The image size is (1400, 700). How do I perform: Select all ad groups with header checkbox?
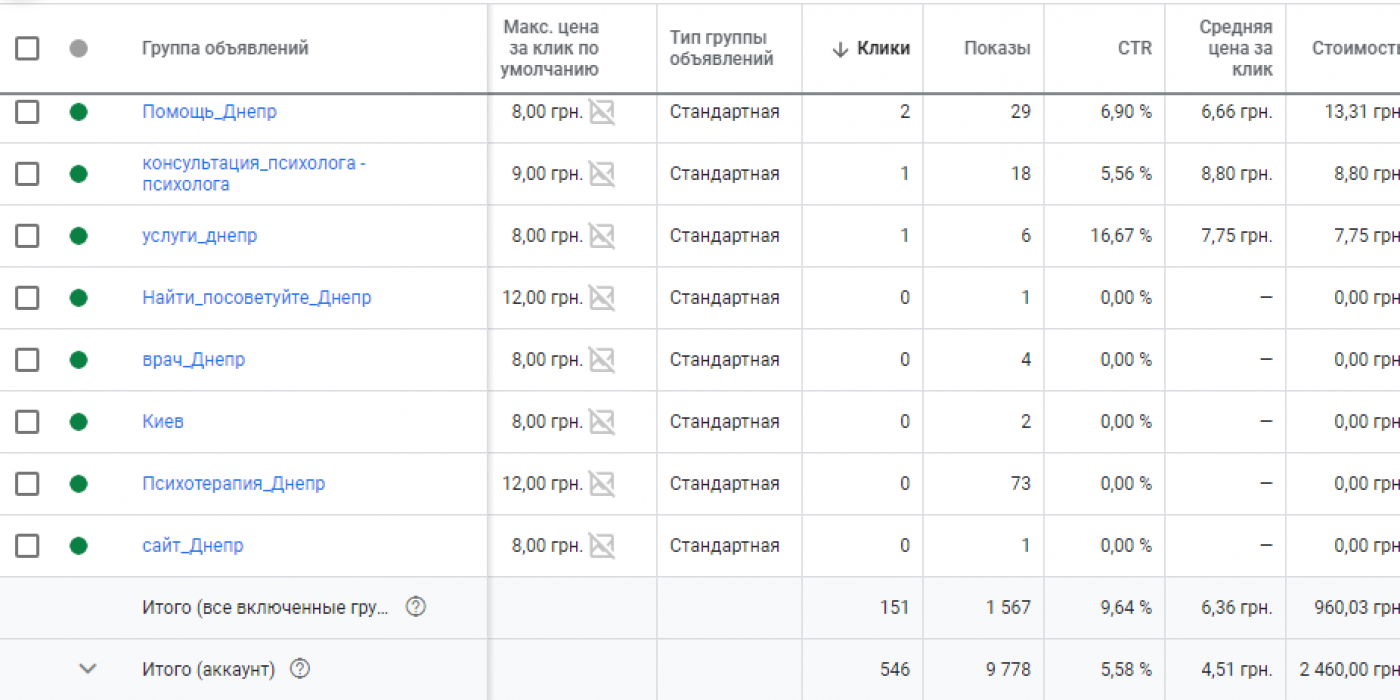[27, 48]
